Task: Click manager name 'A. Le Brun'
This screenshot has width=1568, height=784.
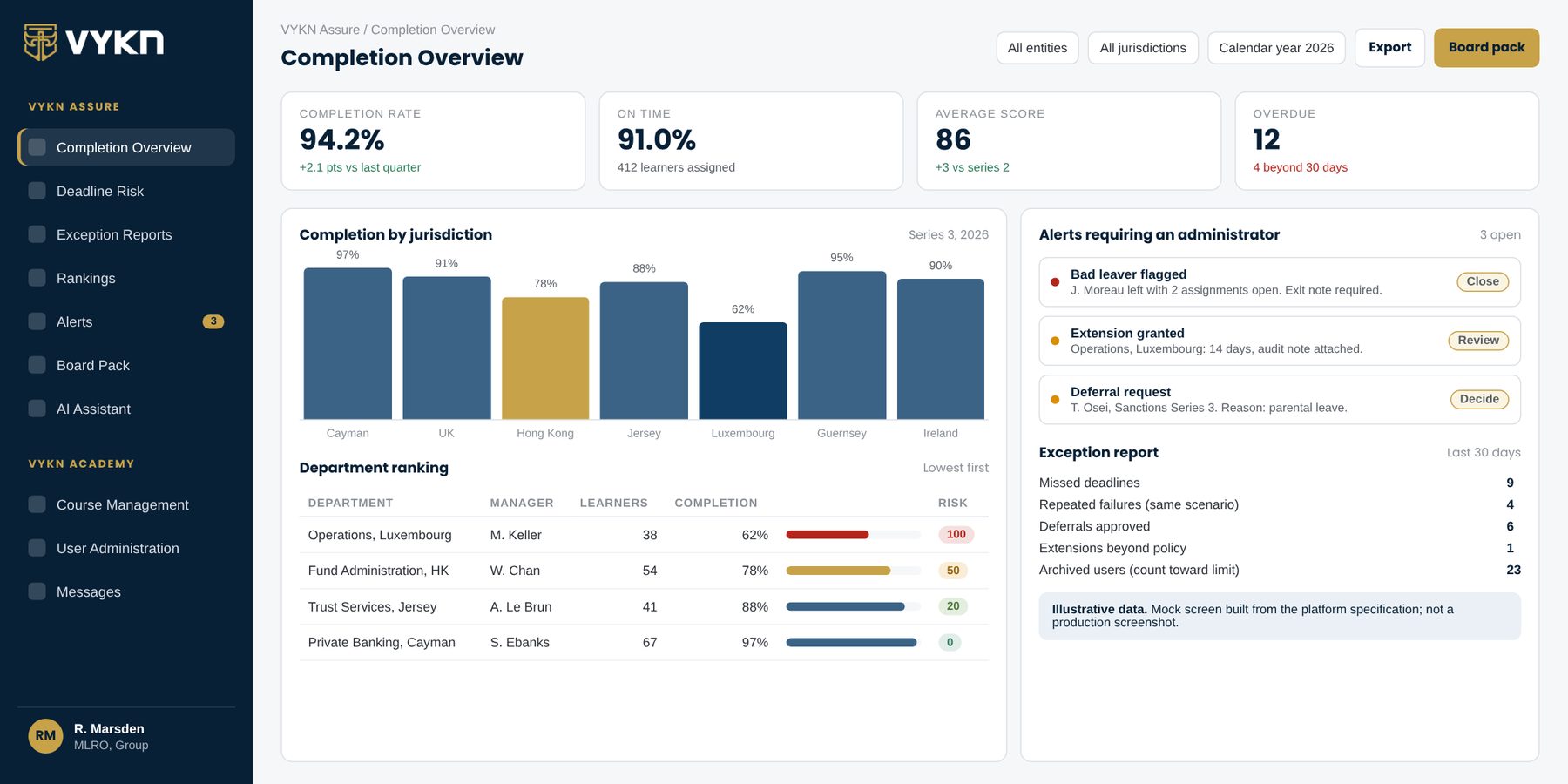Action: click(x=521, y=606)
